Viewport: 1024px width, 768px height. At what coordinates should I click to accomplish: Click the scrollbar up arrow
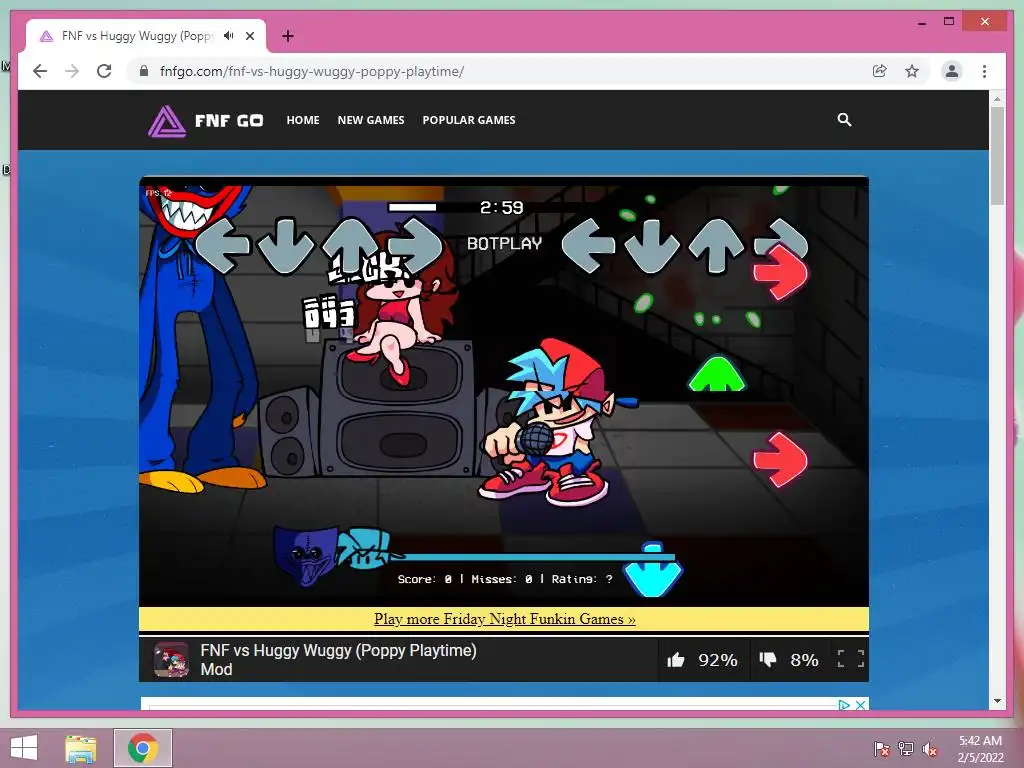pos(997,99)
